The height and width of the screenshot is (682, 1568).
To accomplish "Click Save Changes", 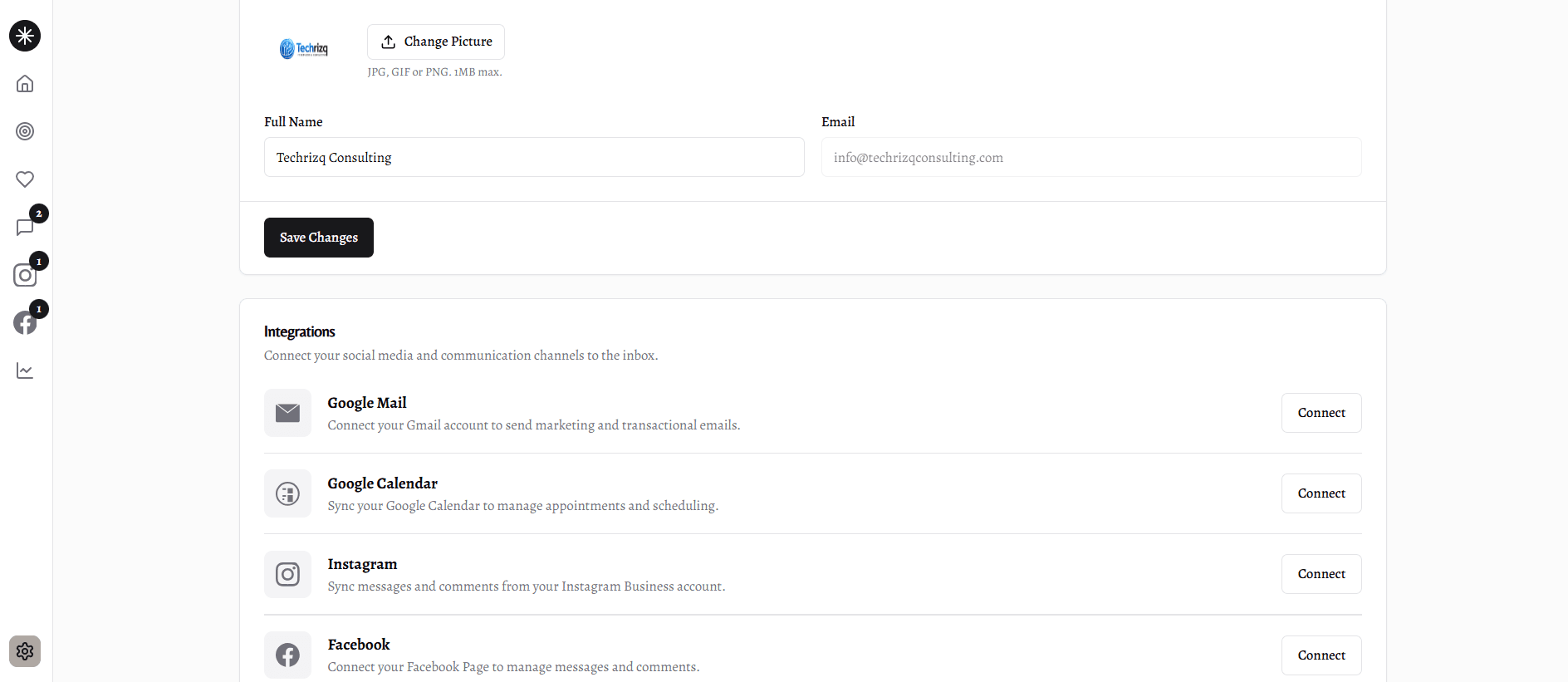I will [319, 238].
